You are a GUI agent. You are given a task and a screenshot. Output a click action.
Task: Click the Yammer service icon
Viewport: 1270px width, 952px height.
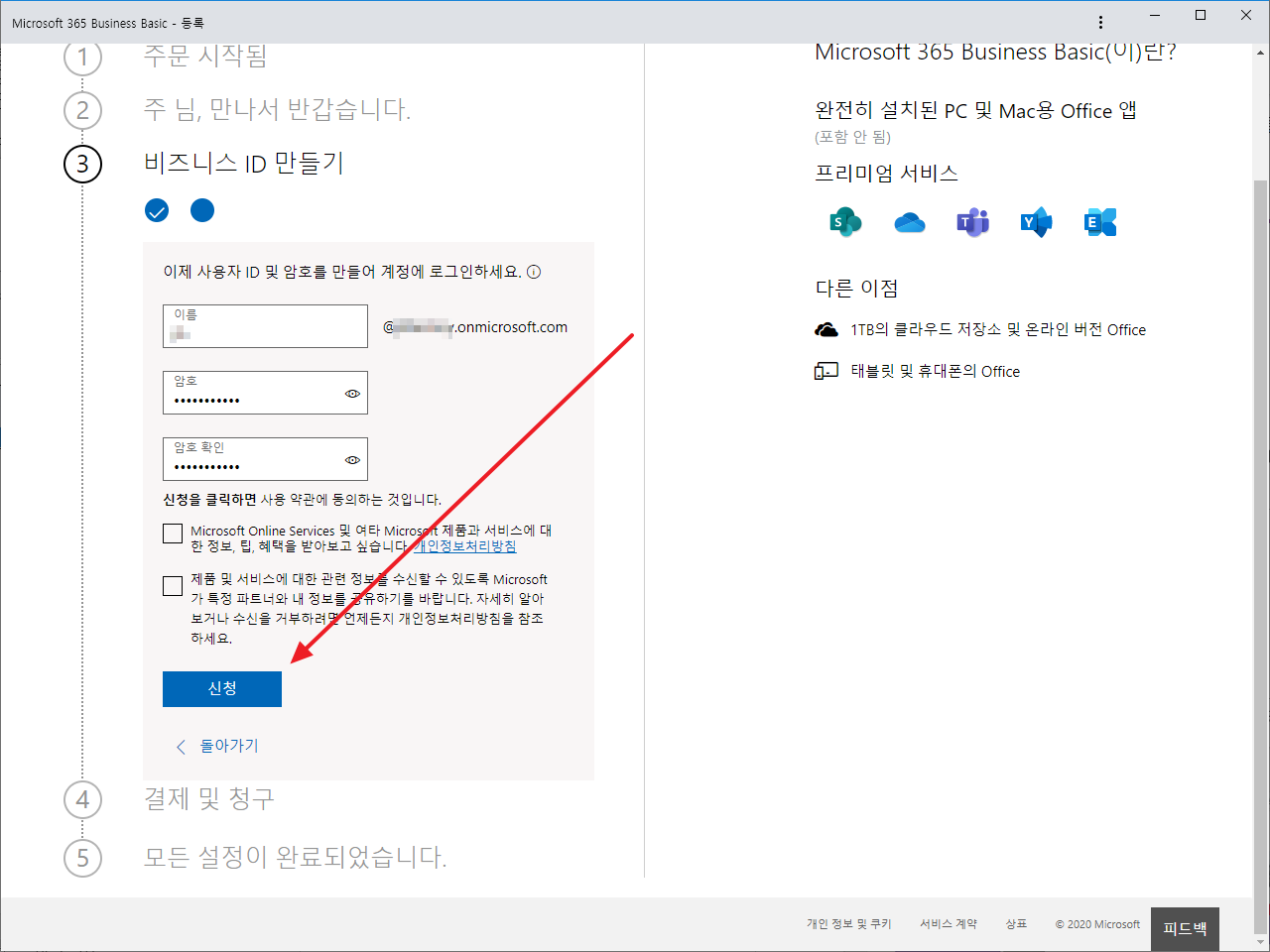point(1036,222)
